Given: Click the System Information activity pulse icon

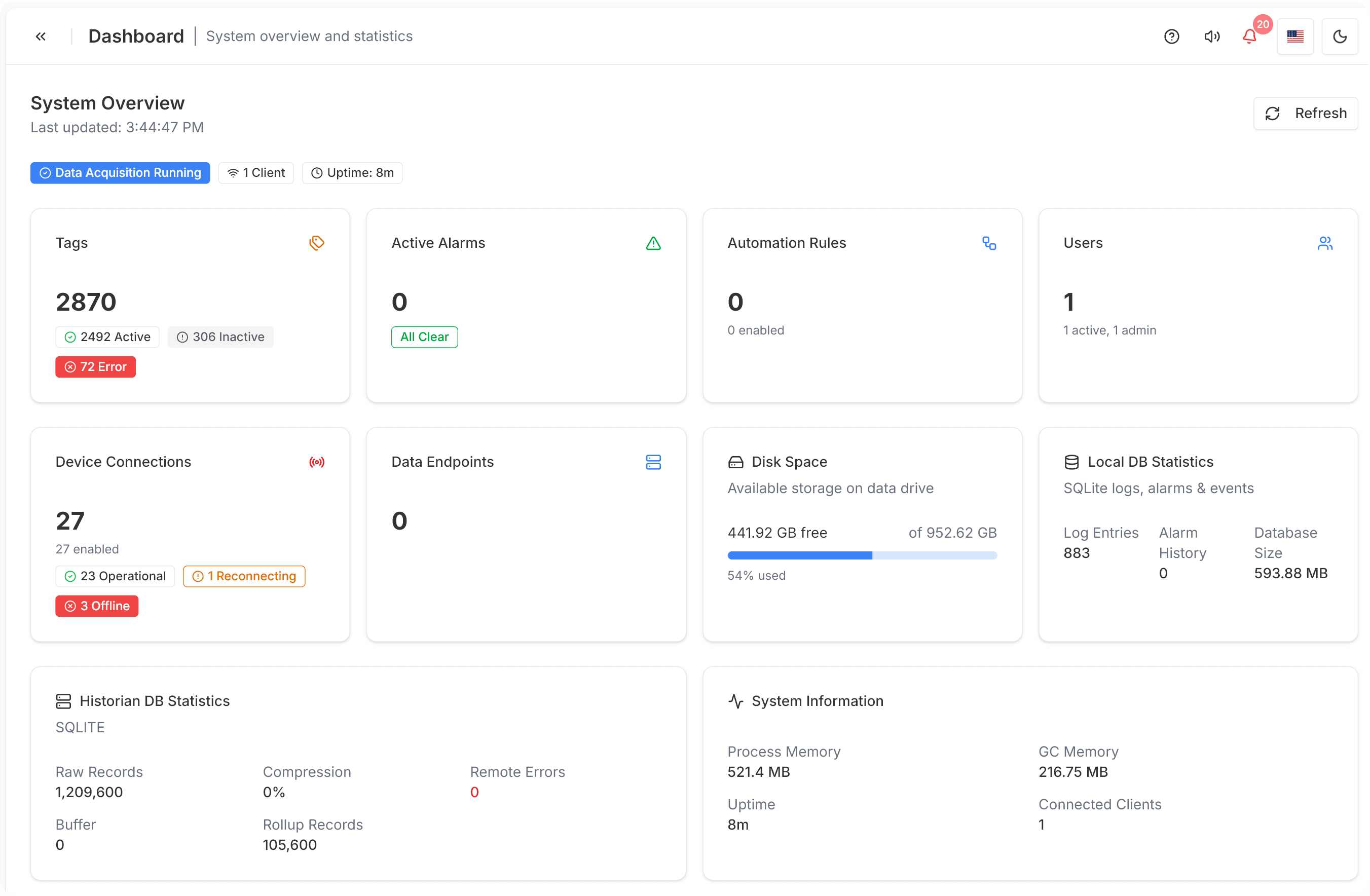Looking at the screenshot, I should [735, 701].
